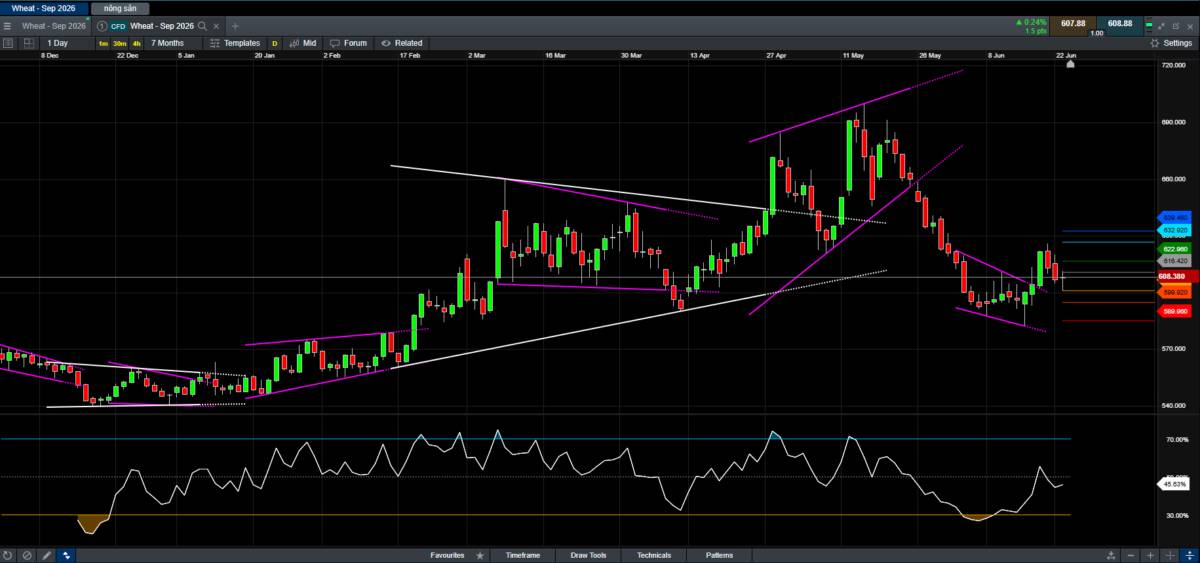Click the refresh icon in bottom bar
Screen dimensions: 1200x563
coord(8,555)
